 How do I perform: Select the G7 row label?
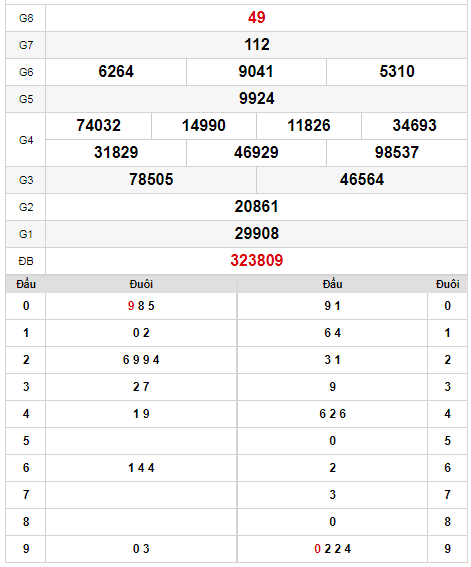pyautogui.click(x=26, y=45)
